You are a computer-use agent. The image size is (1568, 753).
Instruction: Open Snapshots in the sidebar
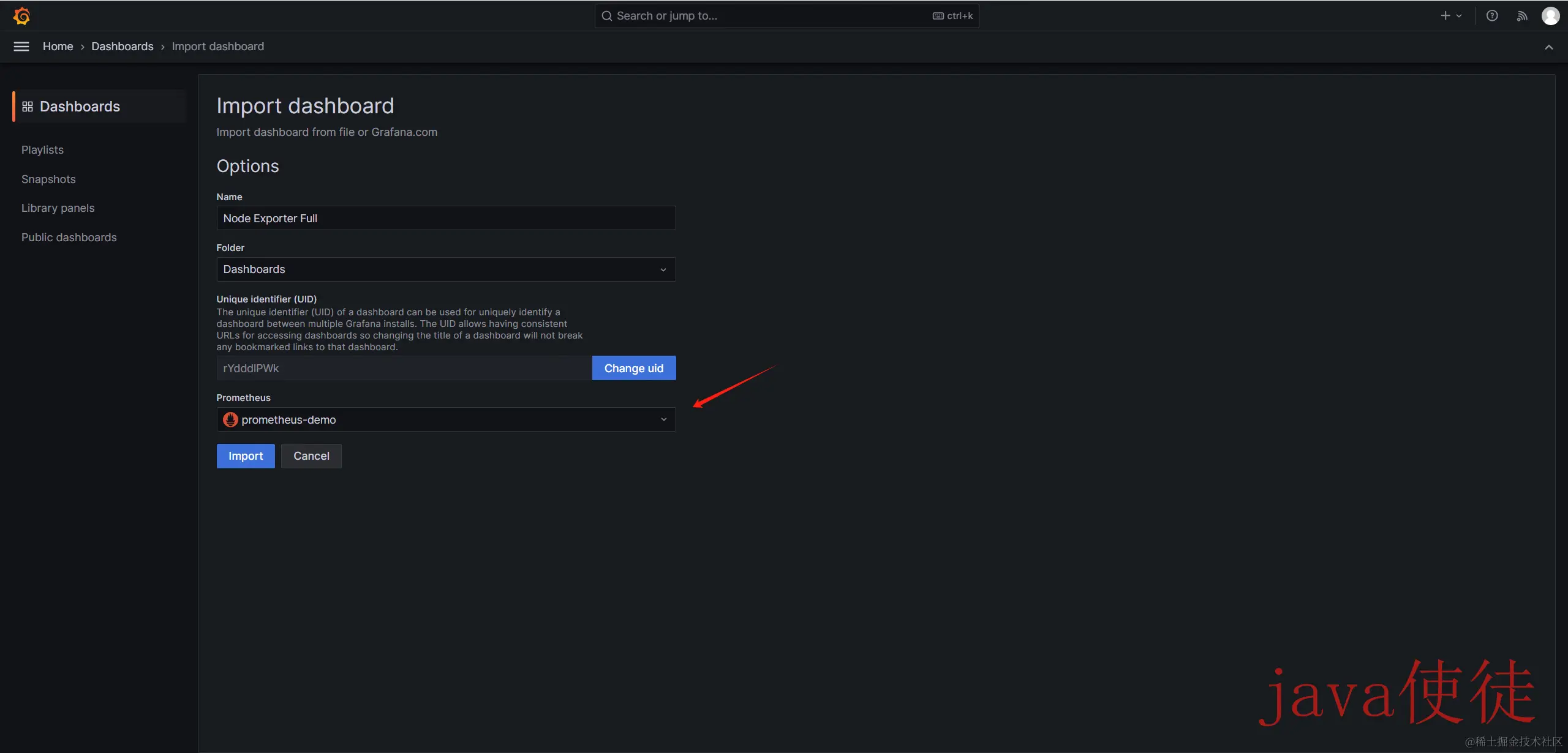(x=48, y=179)
